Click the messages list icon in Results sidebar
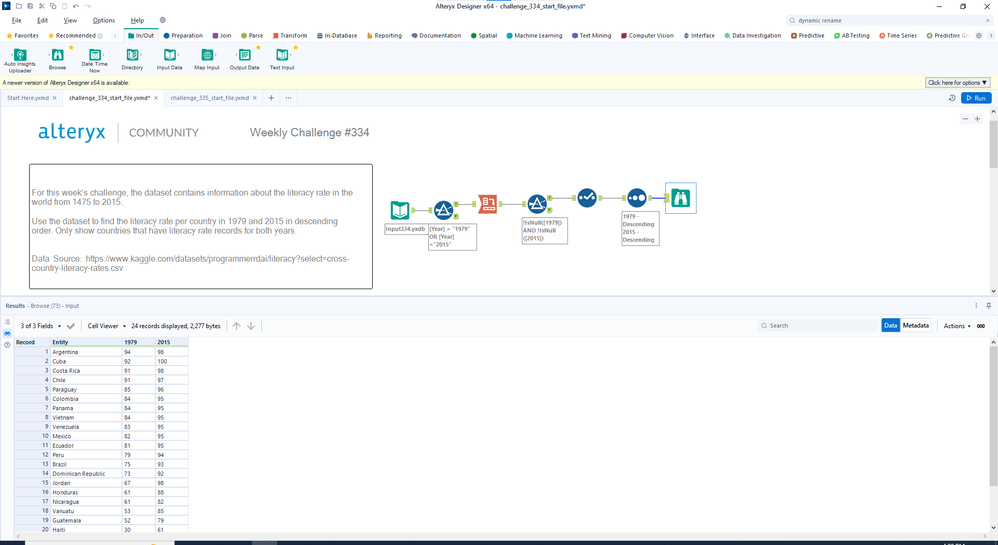The height and width of the screenshot is (545, 998). click(x=8, y=322)
